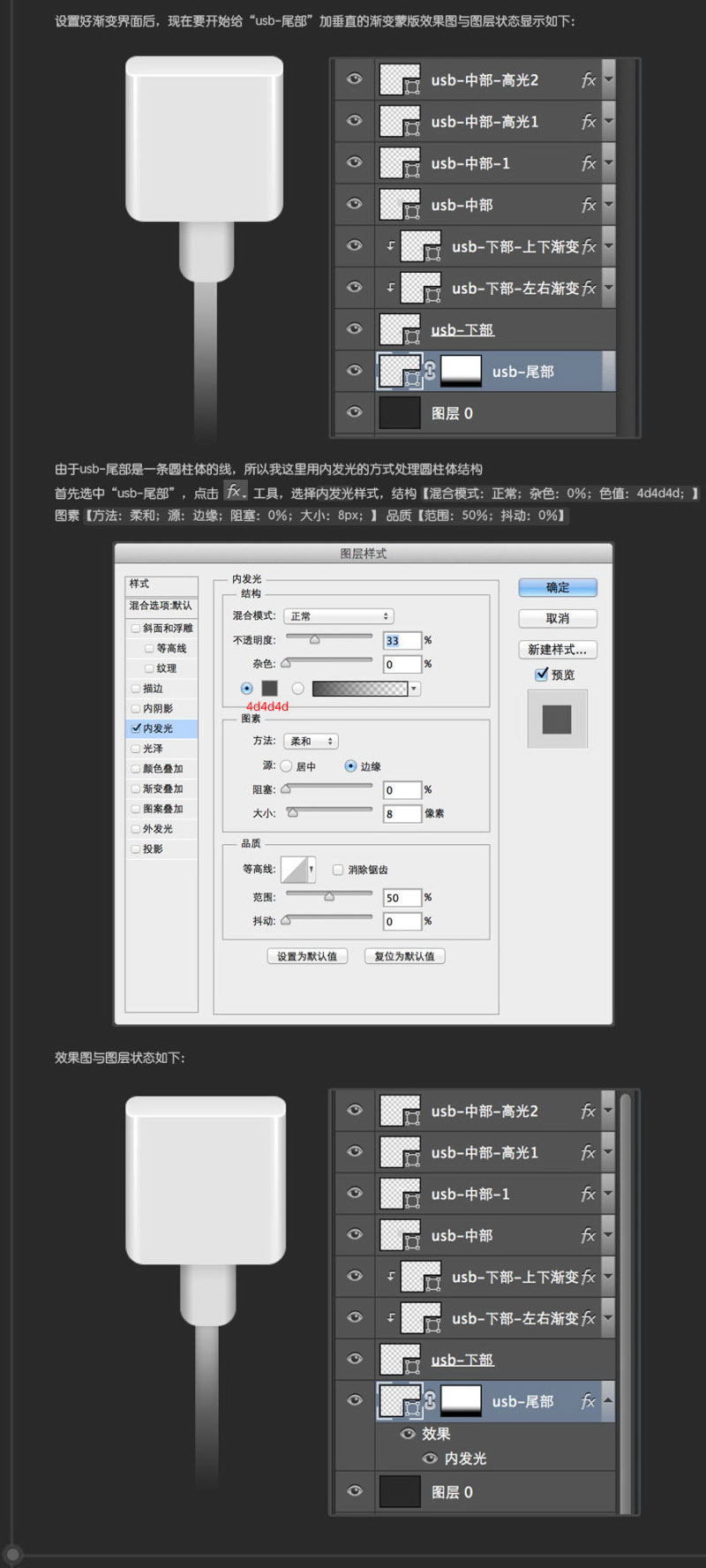Viewport: 706px width, 1568px height.
Task: Open 方法 dropdown showing 柔和
Action: [x=312, y=742]
